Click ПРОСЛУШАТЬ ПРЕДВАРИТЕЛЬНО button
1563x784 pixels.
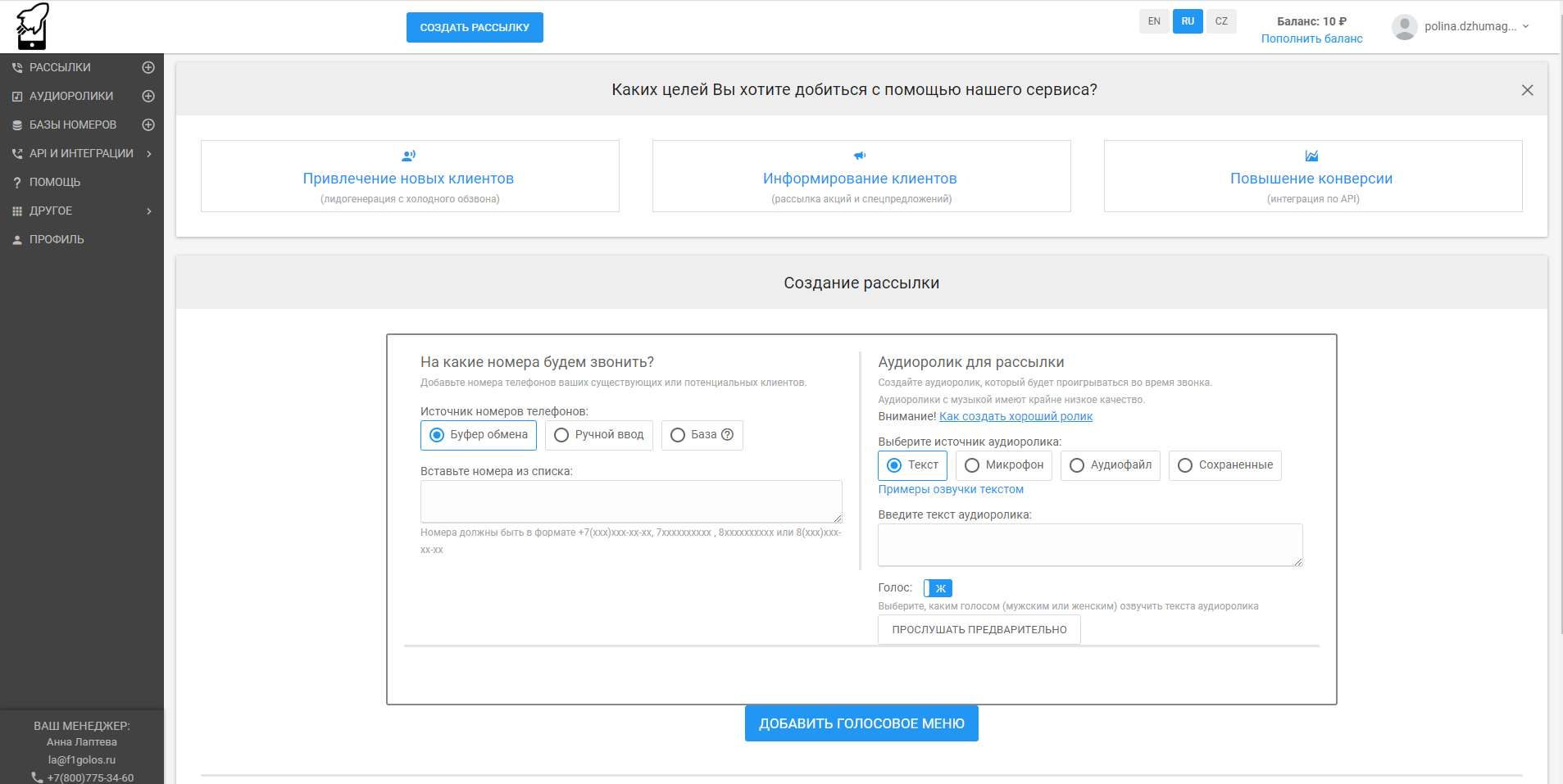pyautogui.click(x=979, y=629)
